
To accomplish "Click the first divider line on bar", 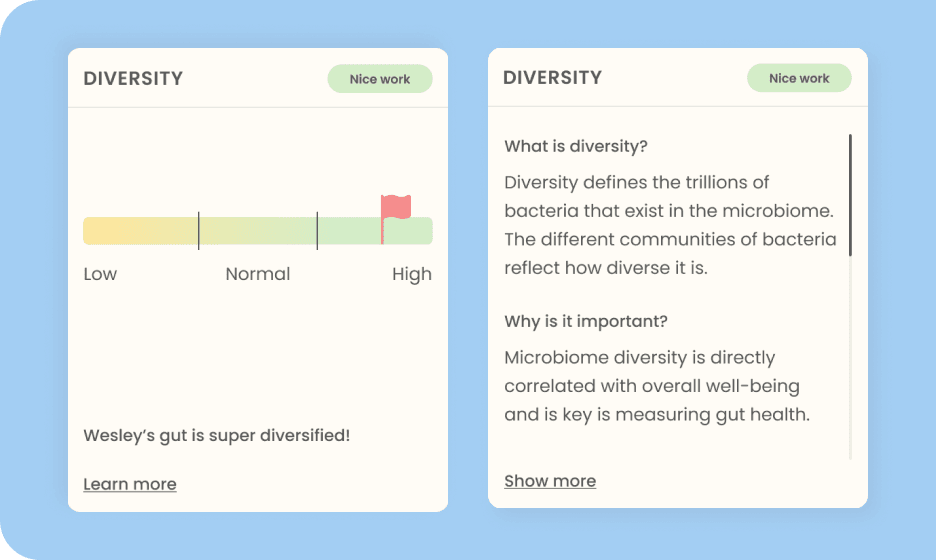I will click(x=199, y=230).
